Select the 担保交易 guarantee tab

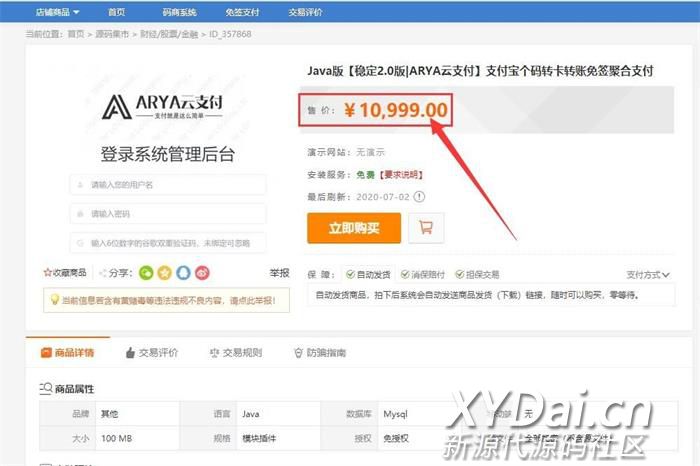tap(477, 275)
